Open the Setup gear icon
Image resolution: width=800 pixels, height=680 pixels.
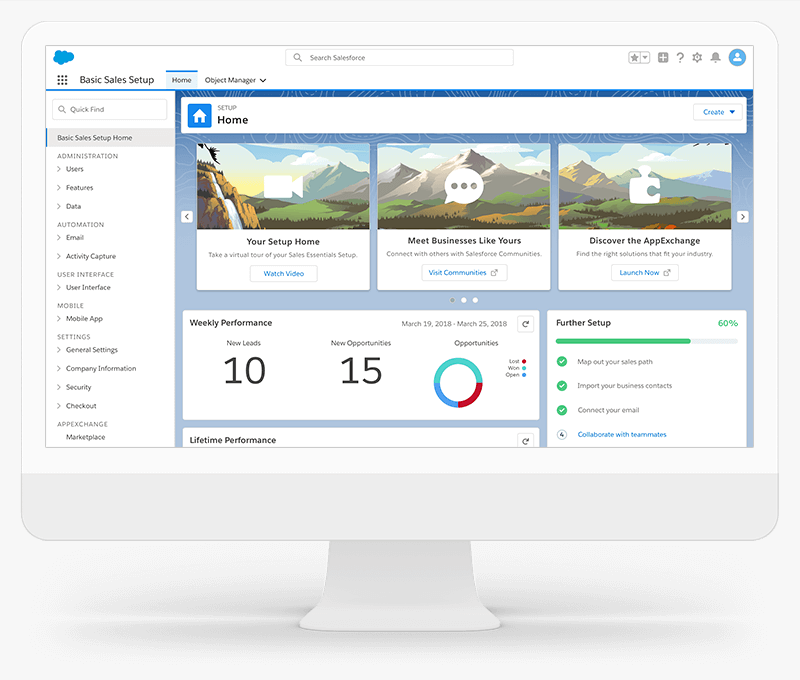(697, 58)
